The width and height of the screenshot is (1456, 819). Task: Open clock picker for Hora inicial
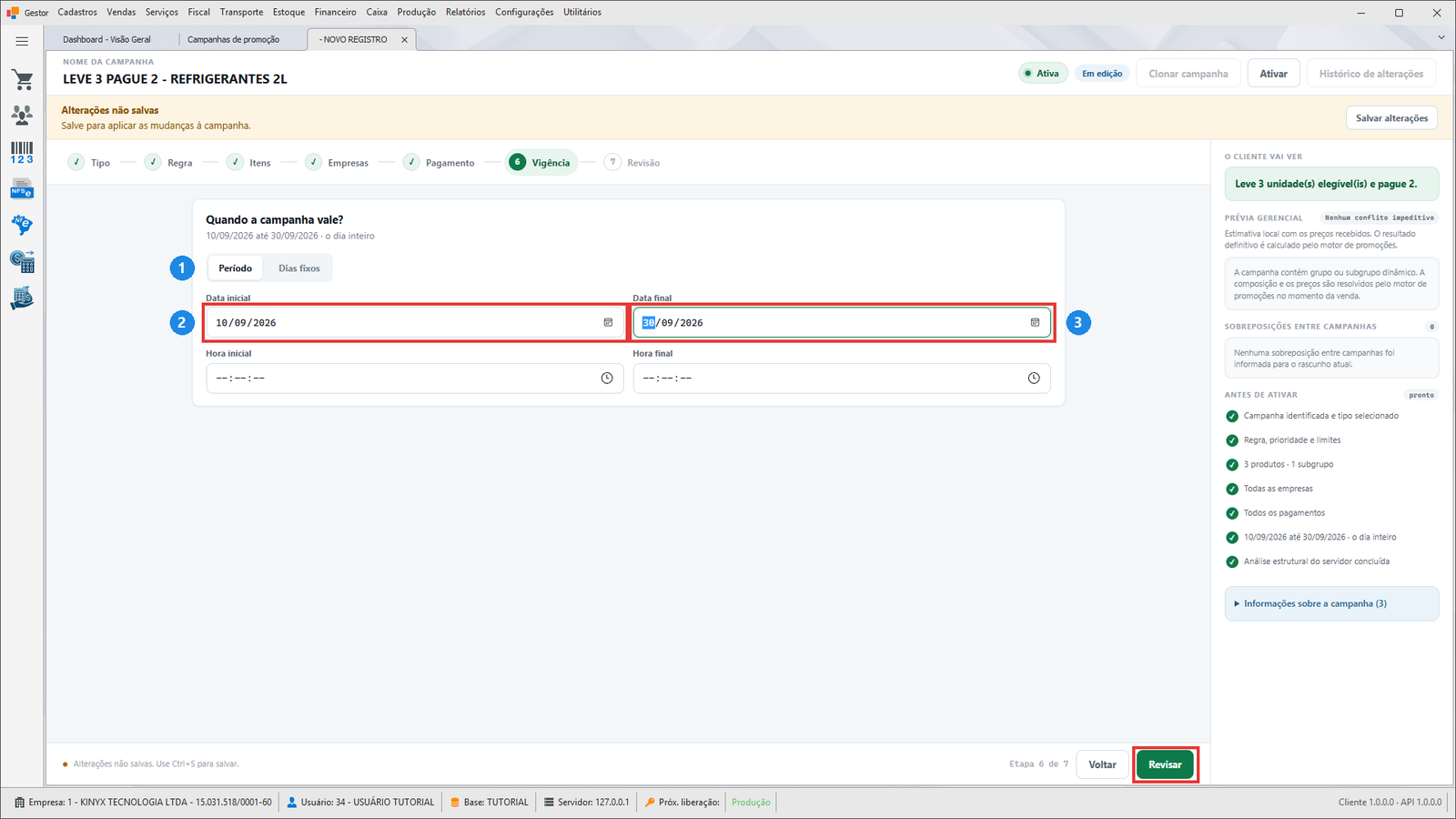pyautogui.click(x=607, y=379)
